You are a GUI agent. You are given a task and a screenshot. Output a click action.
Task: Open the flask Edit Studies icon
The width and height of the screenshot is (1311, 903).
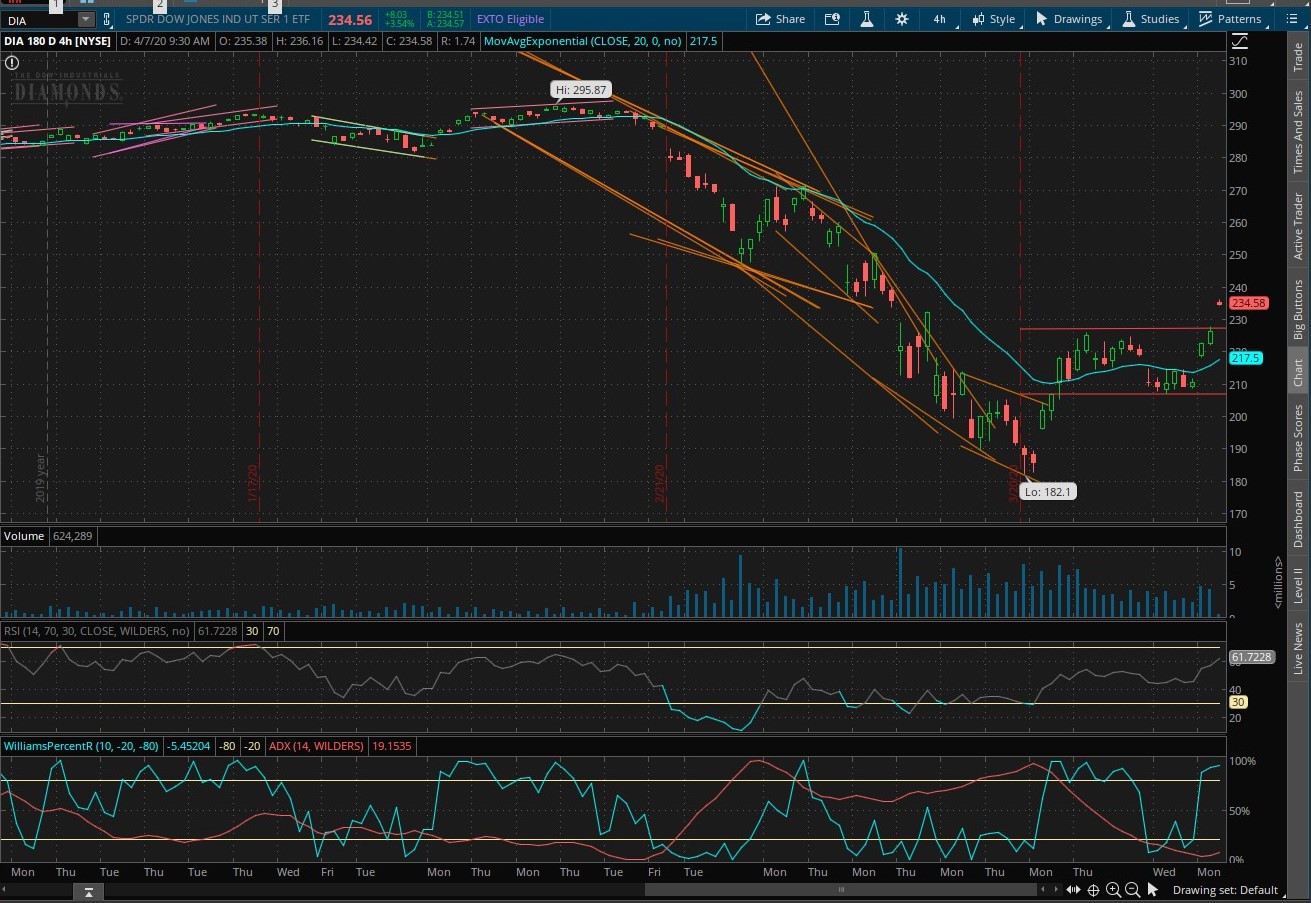pyautogui.click(x=867, y=19)
